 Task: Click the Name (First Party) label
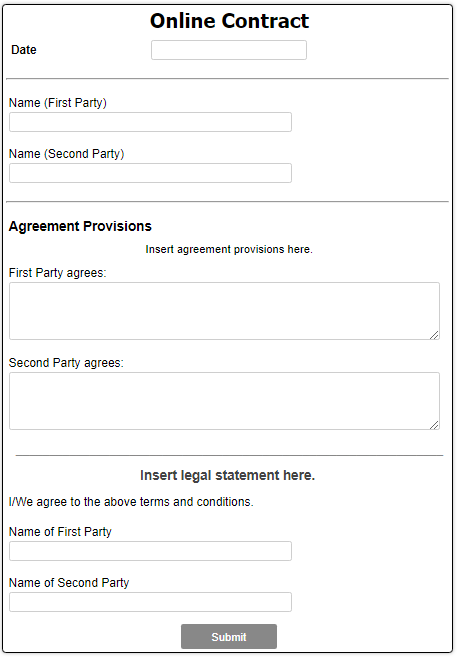click(58, 103)
